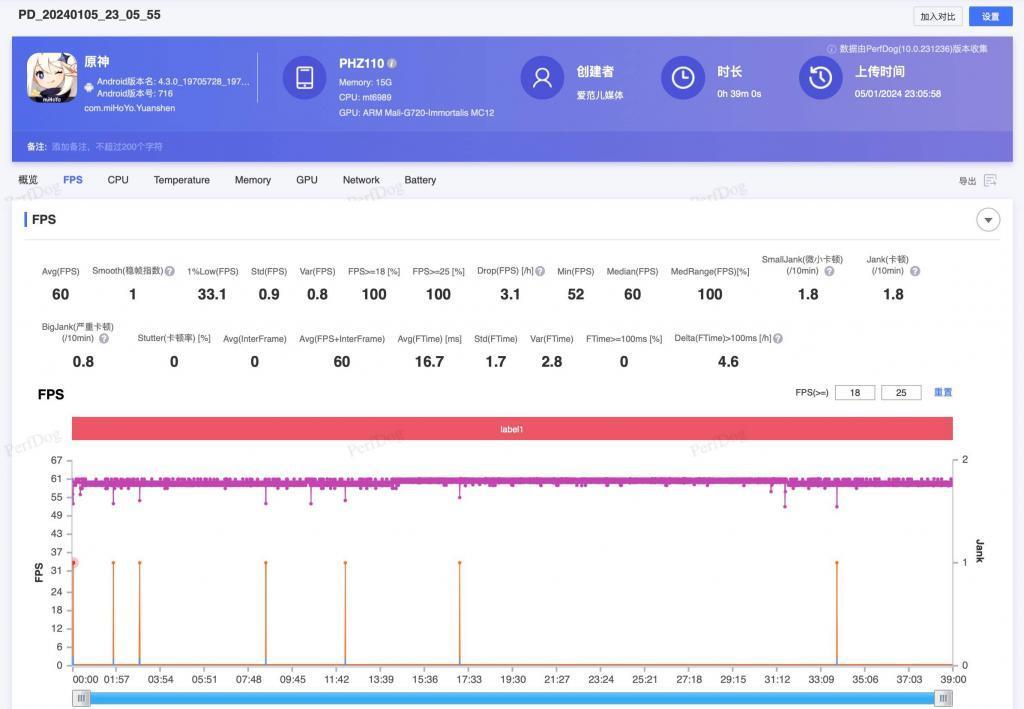This screenshot has height=709, width=1024.
Task: Click the Genshin Impact app thumbnail
Action: coord(52,77)
